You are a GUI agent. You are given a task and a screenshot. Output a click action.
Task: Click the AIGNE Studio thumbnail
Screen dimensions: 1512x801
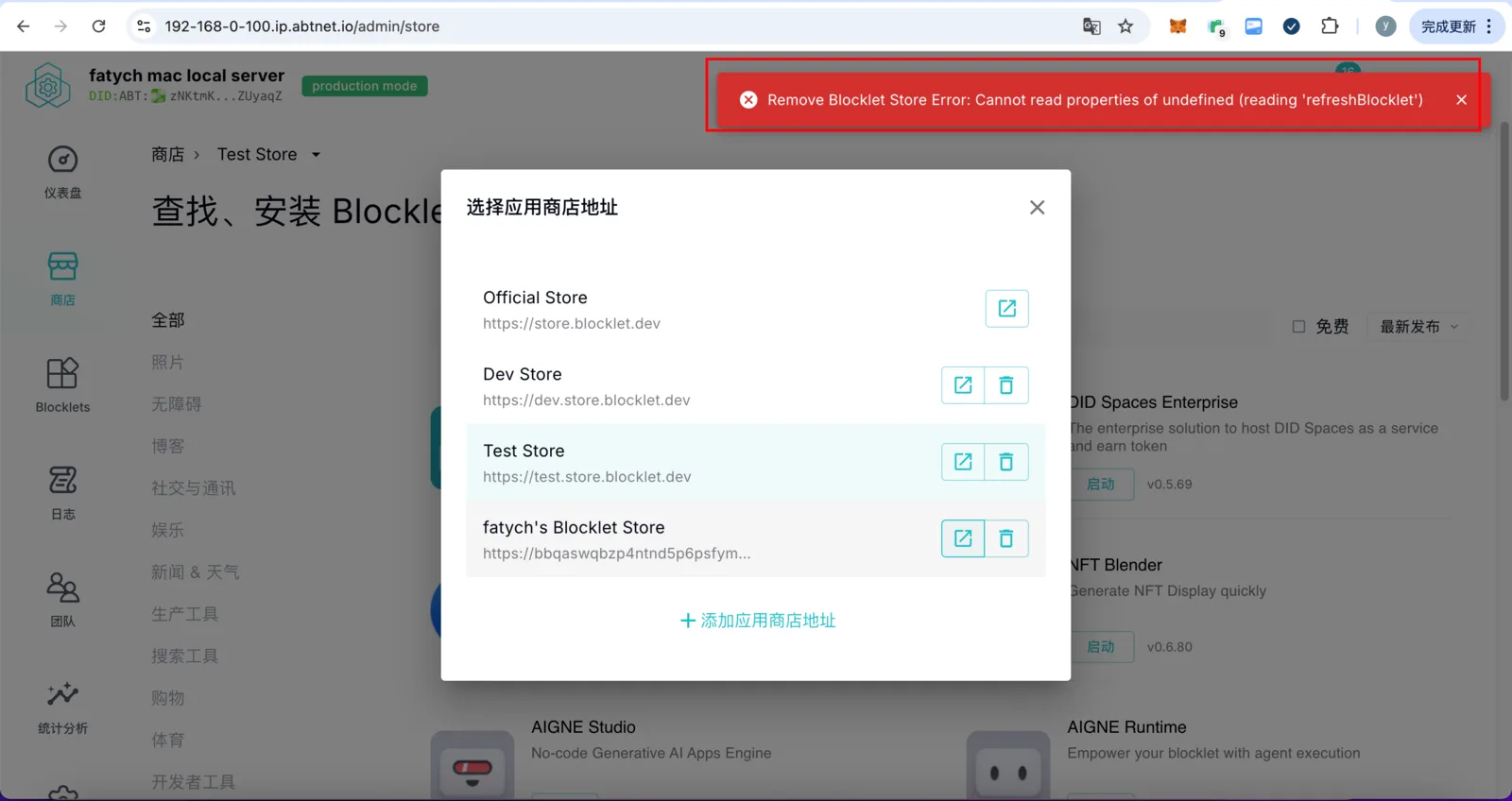click(x=472, y=765)
